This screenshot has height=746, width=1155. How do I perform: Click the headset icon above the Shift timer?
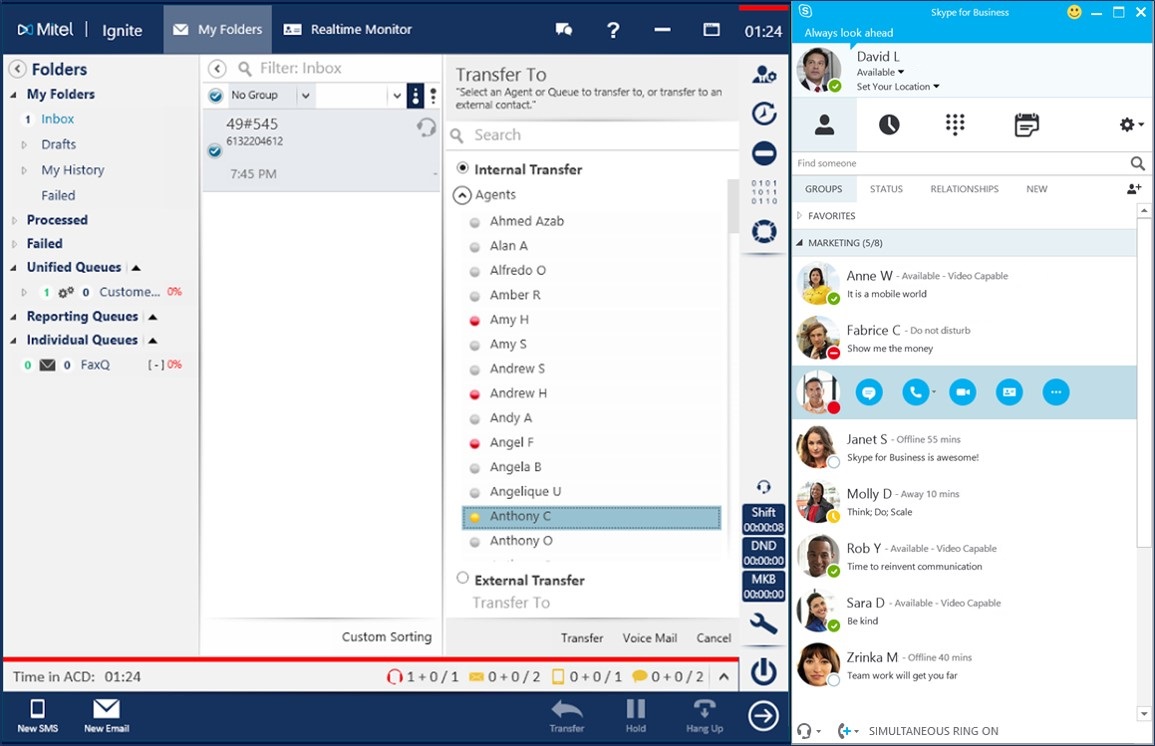763,486
